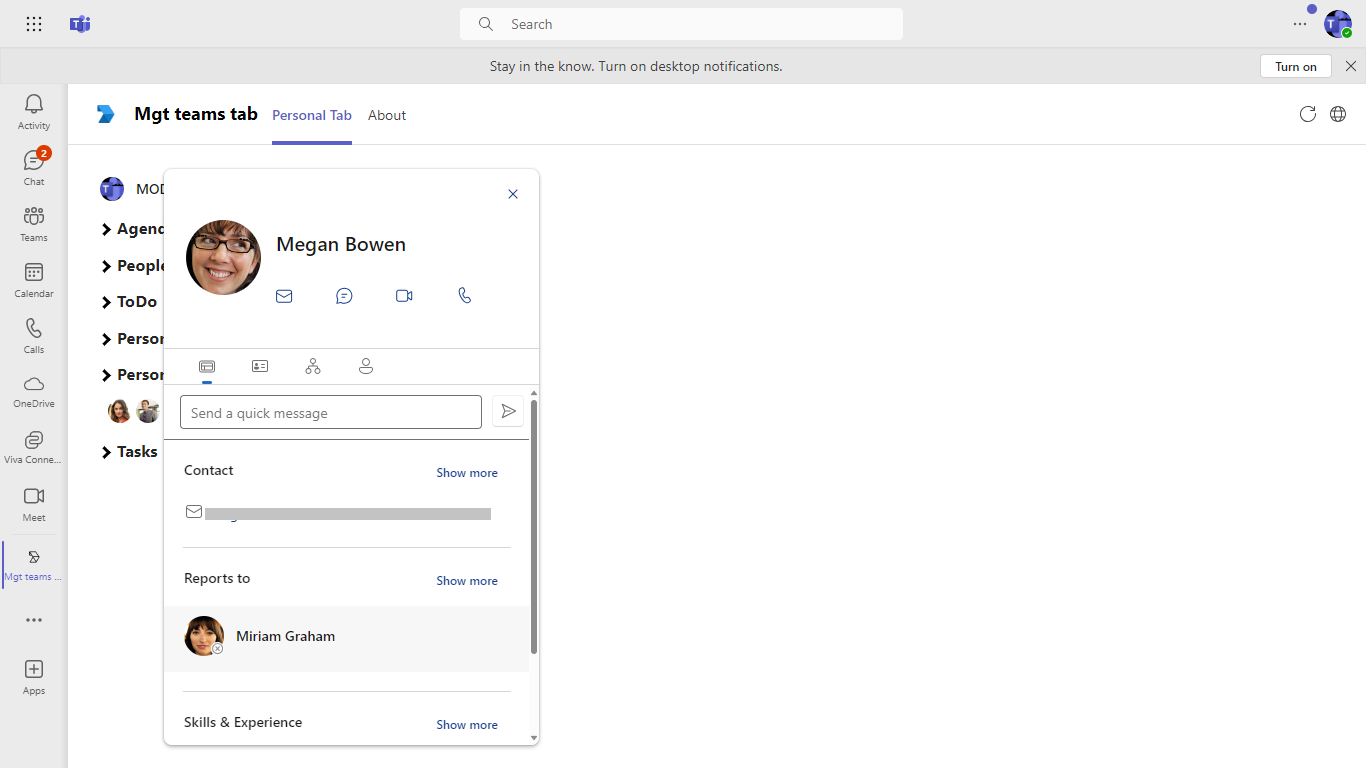This screenshot has width=1366, height=768.
Task: Click Megan Bowen's profile photo
Action: coord(223,257)
